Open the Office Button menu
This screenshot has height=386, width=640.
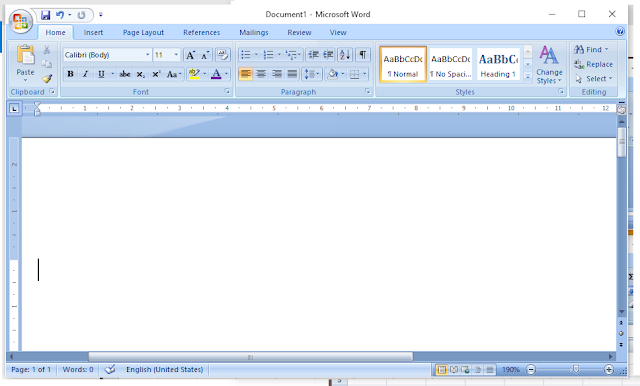20,21
